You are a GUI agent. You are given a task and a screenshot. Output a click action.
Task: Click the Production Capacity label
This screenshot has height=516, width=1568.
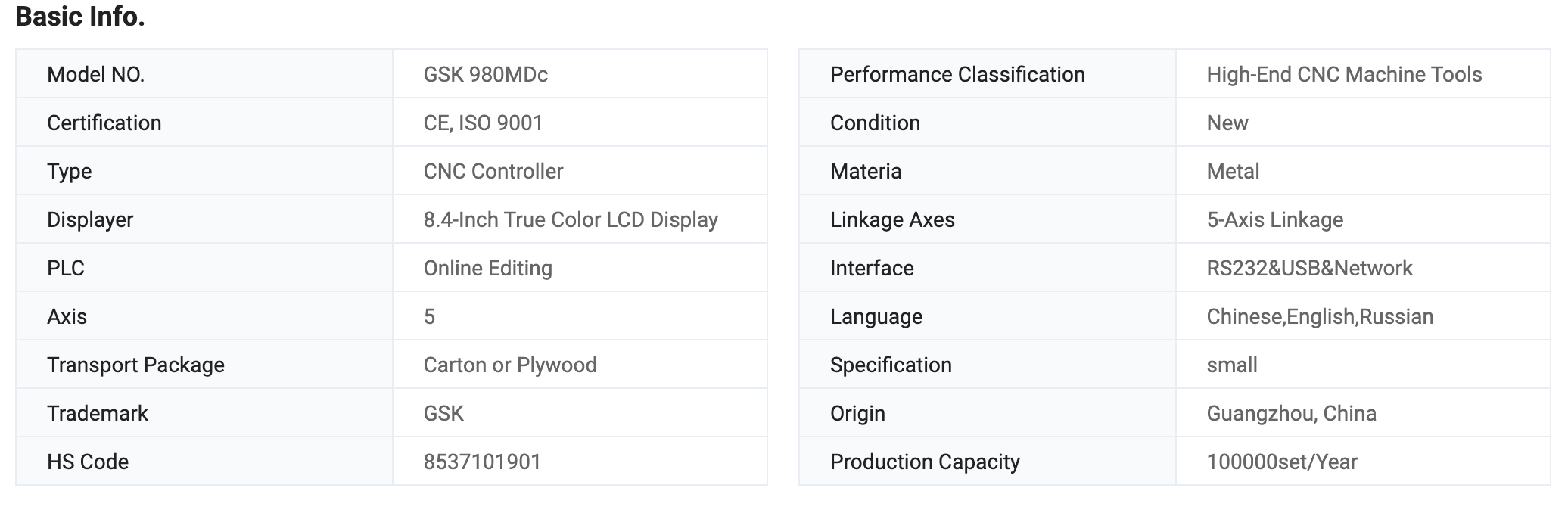click(x=924, y=462)
